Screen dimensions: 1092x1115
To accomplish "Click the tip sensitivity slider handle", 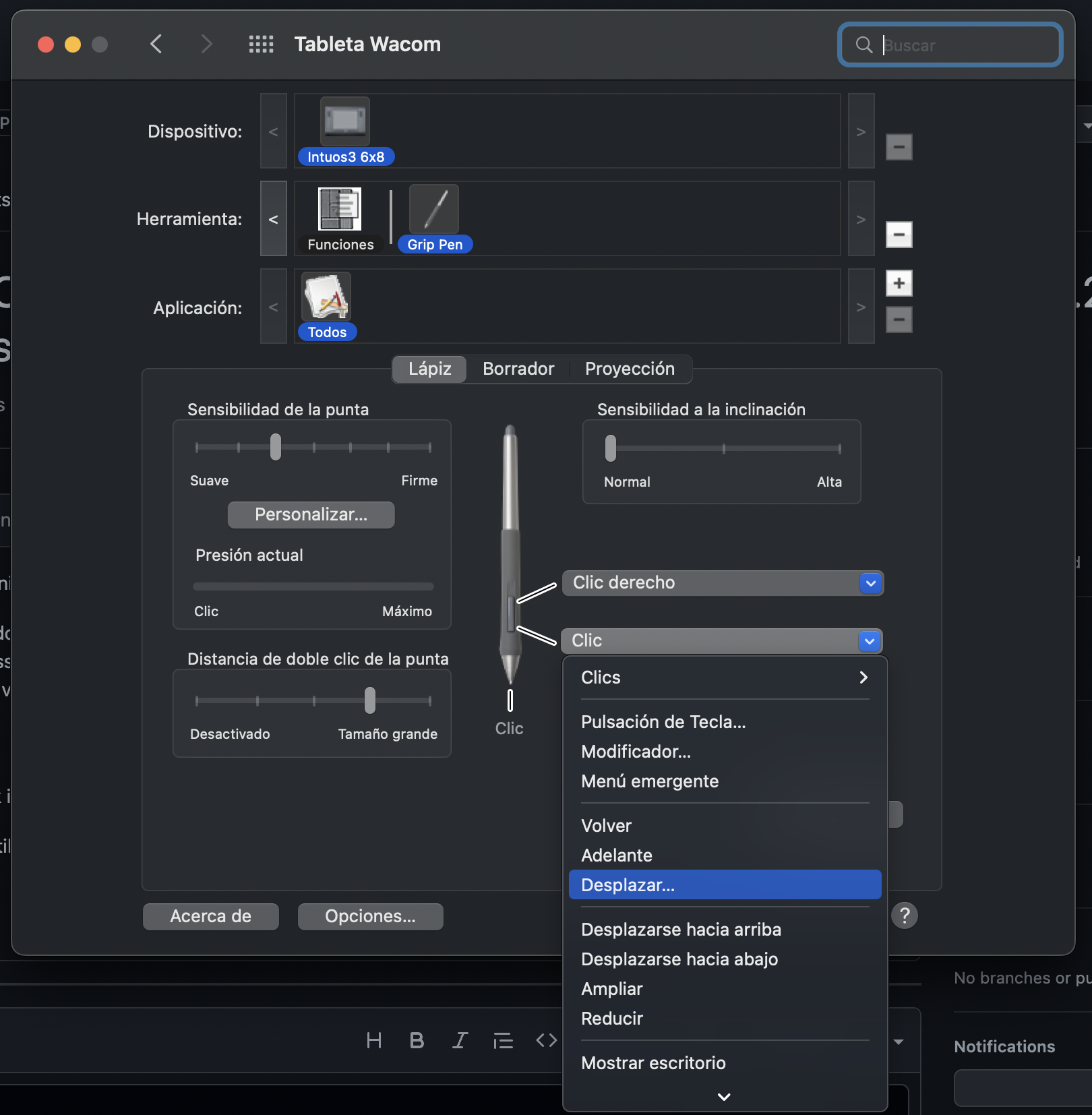I will [x=275, y=447].
